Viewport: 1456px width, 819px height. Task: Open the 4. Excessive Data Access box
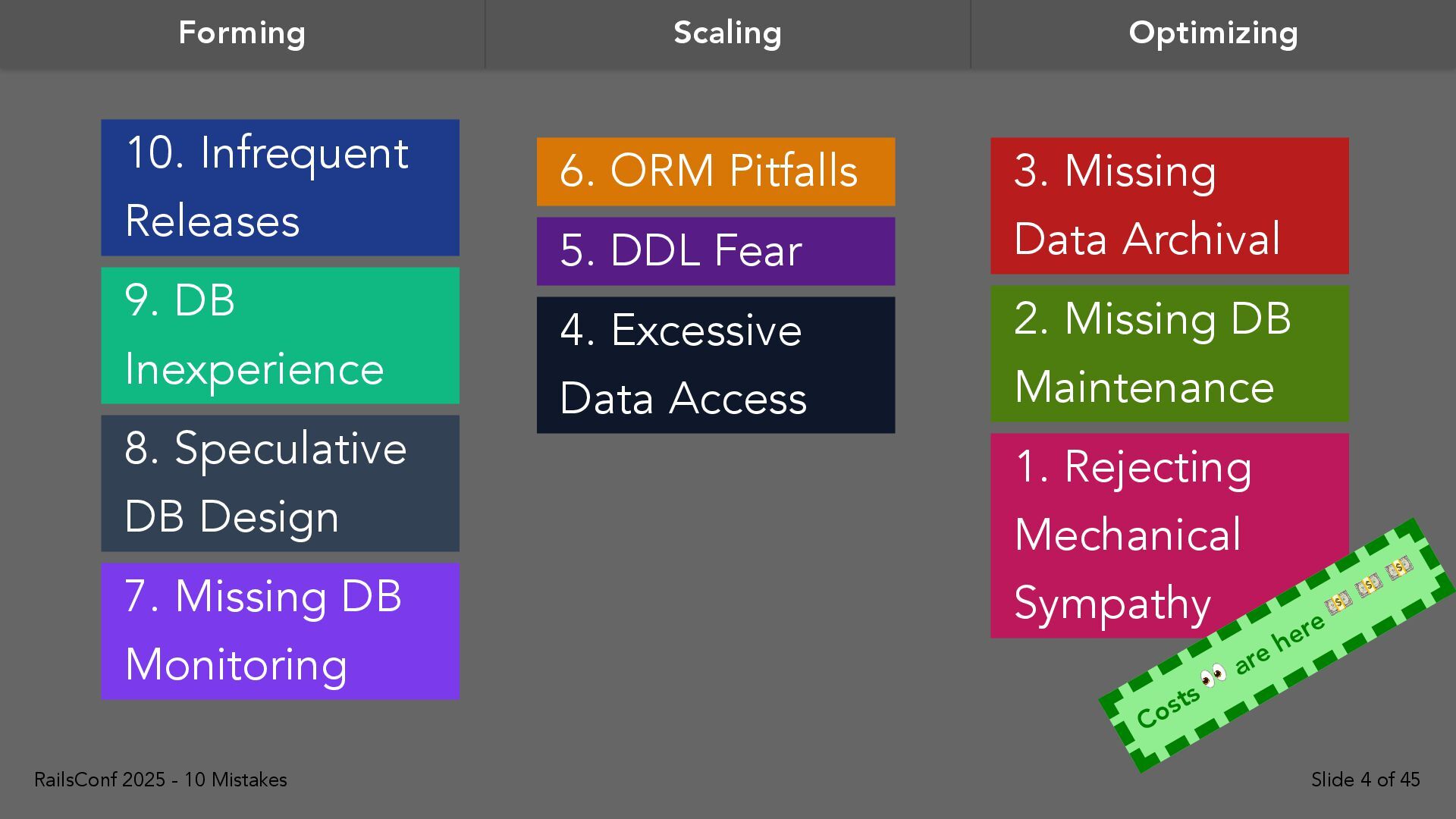[716, 365]
